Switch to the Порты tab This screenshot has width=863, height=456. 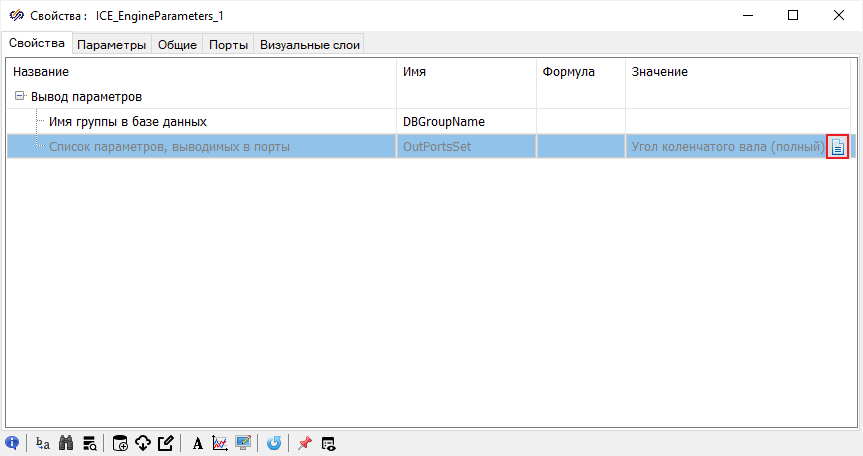pos(229,45)
